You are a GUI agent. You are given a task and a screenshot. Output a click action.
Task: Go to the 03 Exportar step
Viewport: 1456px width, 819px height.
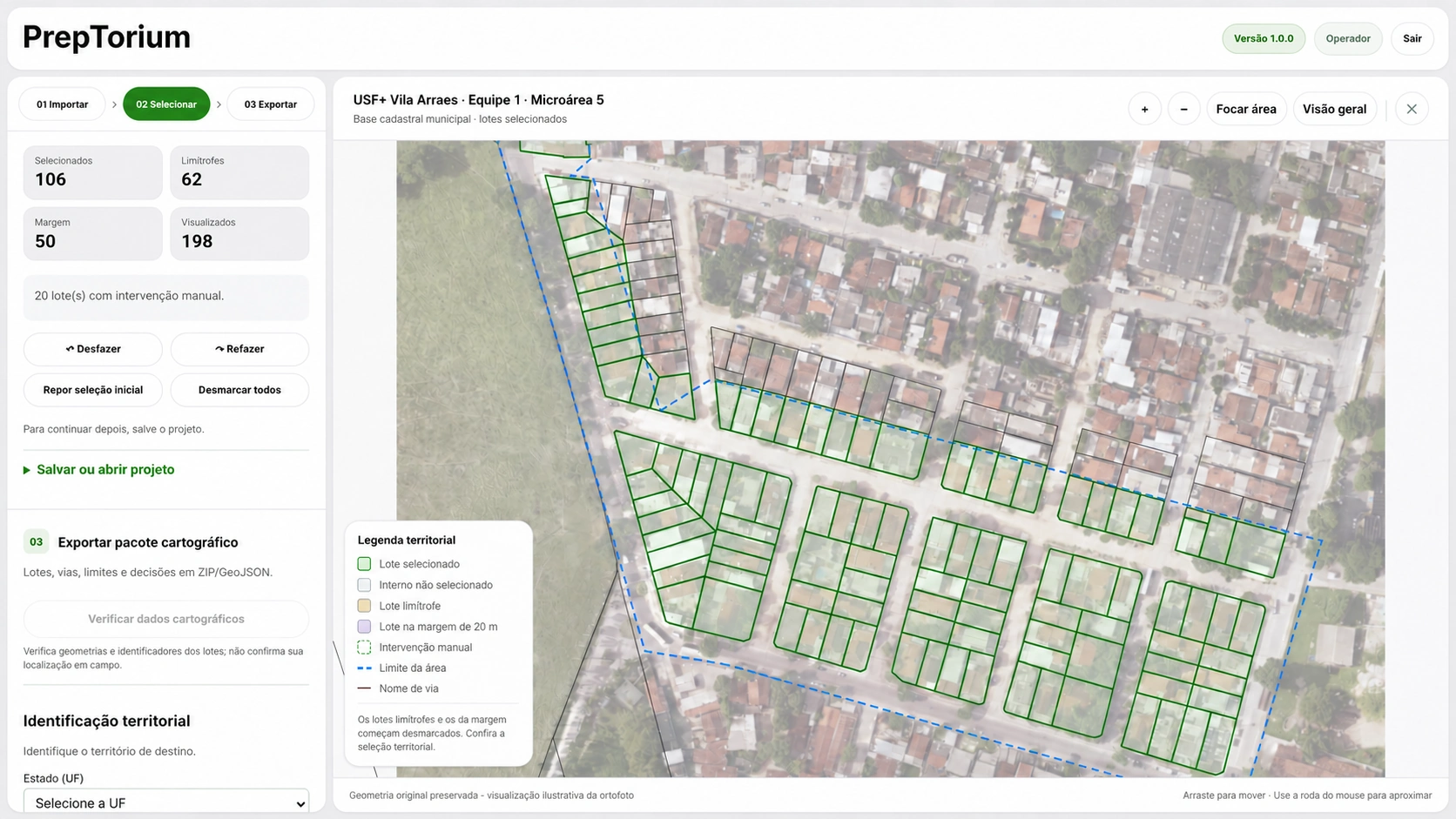point(270,104)
